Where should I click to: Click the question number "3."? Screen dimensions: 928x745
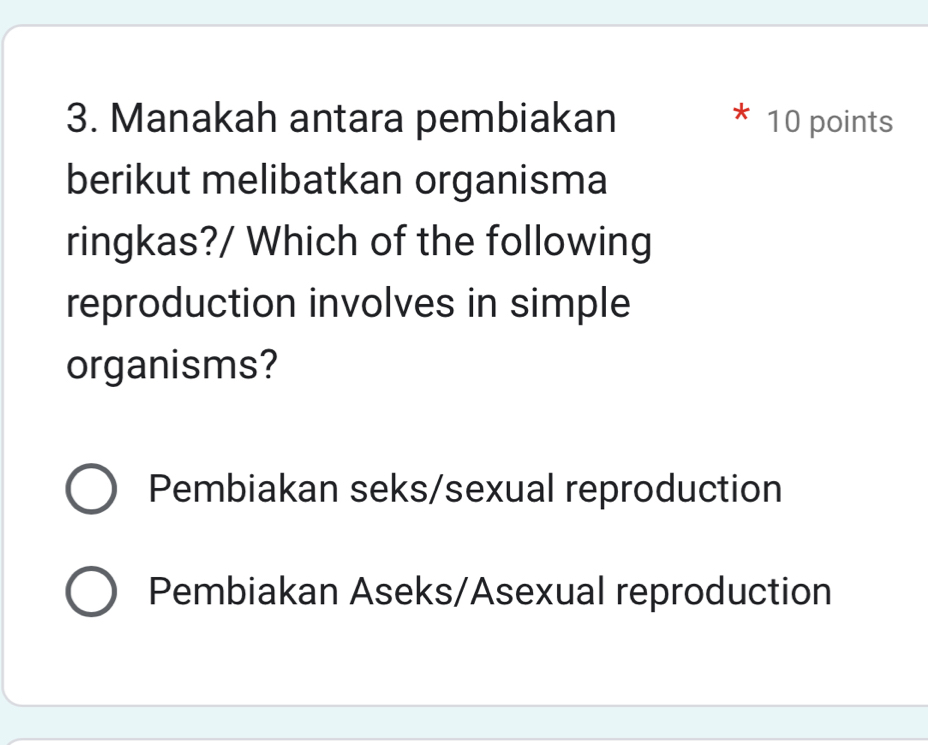[x=83, y=120]
